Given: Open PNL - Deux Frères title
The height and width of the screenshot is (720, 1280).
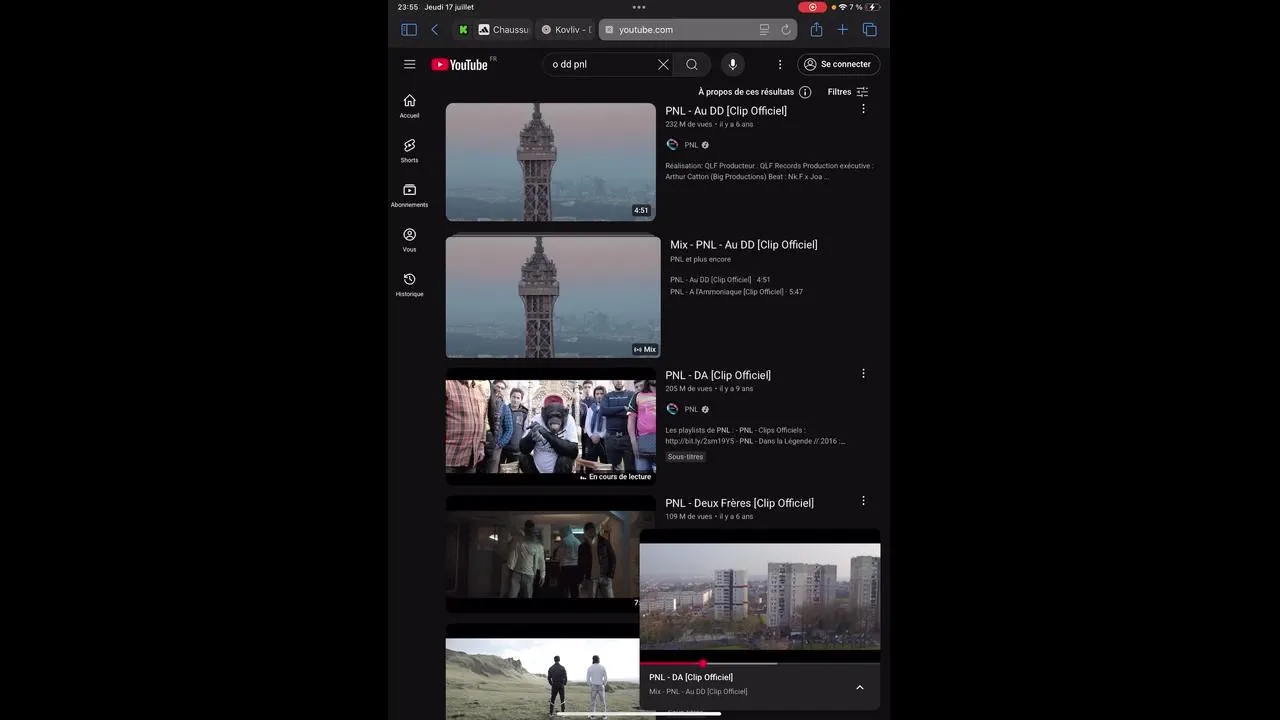Looking at the screenshot, I should click(739, 503).
